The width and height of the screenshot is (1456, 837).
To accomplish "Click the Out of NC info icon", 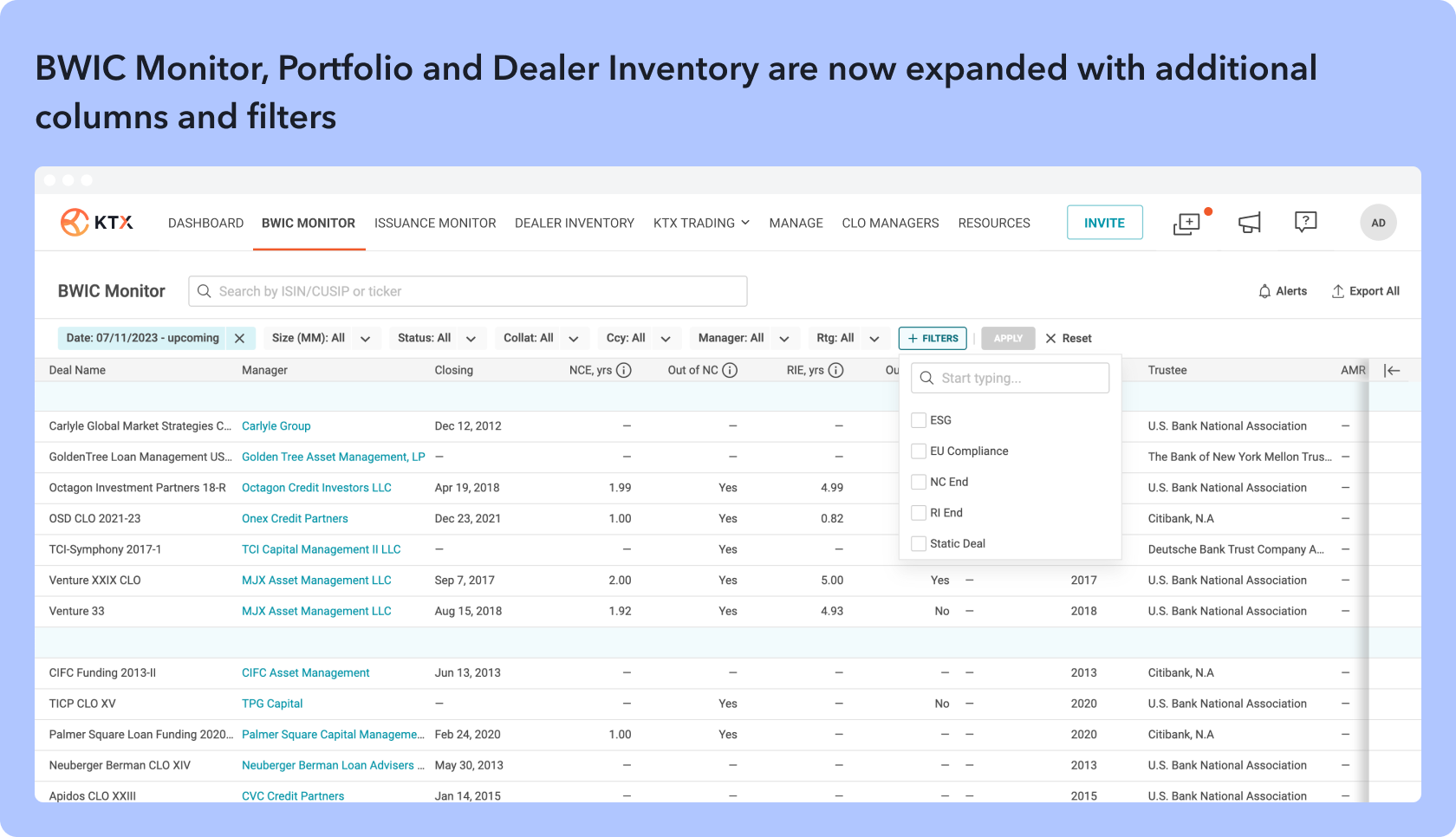I will coord(730,371).
